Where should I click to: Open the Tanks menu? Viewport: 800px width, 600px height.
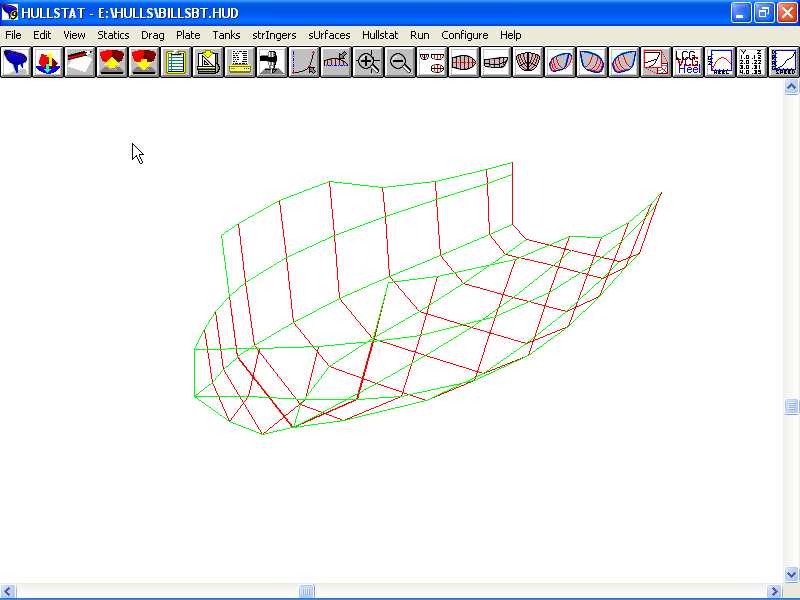[226, 35]
